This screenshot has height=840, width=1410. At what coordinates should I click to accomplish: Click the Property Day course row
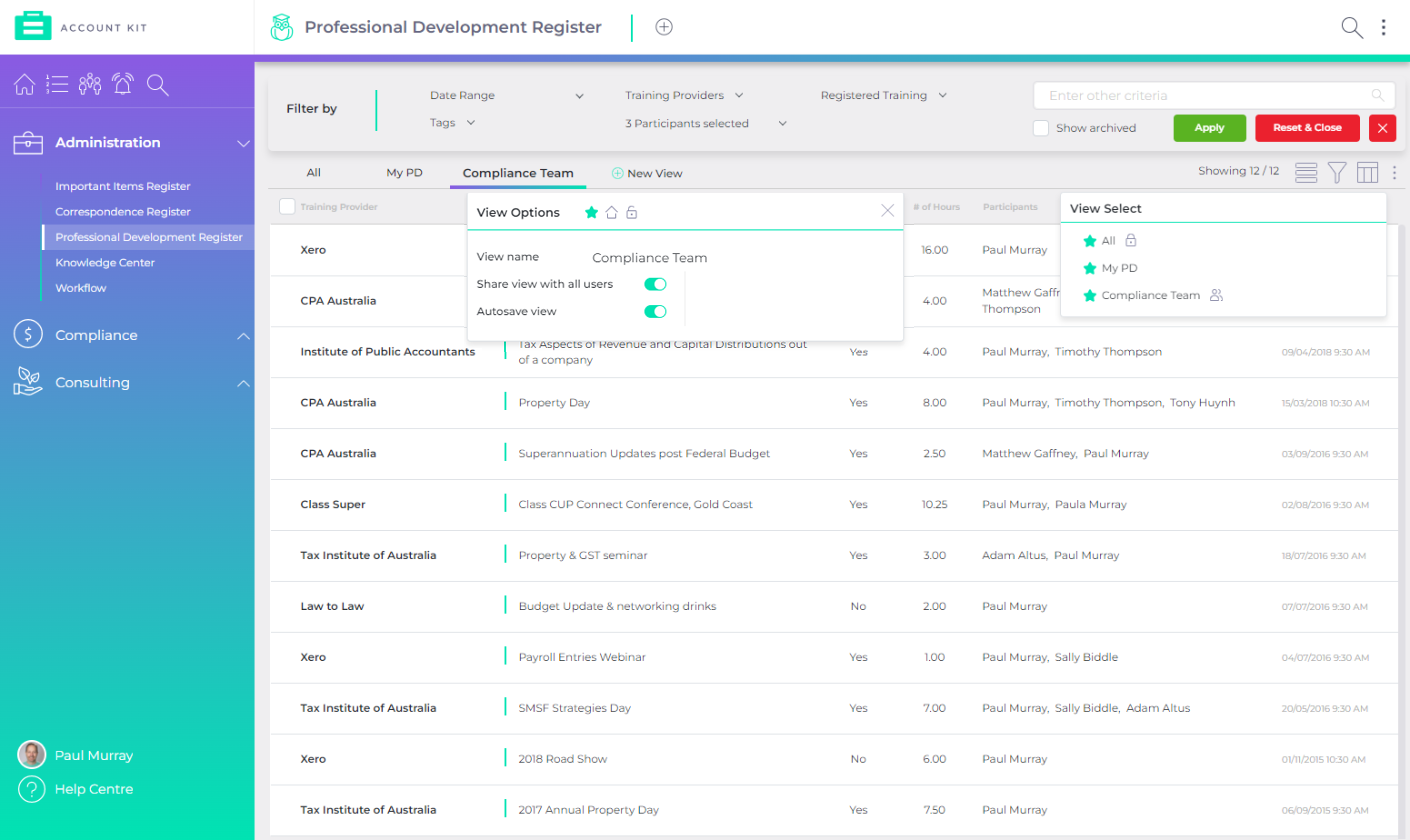pyautogui.click(x=834, y=403)
